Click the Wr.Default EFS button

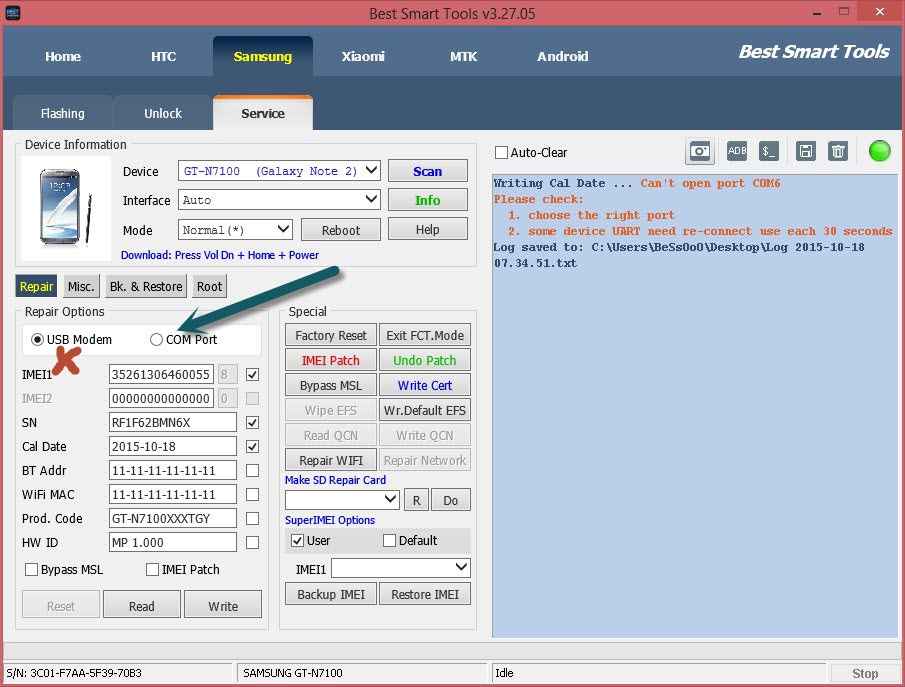425,410
